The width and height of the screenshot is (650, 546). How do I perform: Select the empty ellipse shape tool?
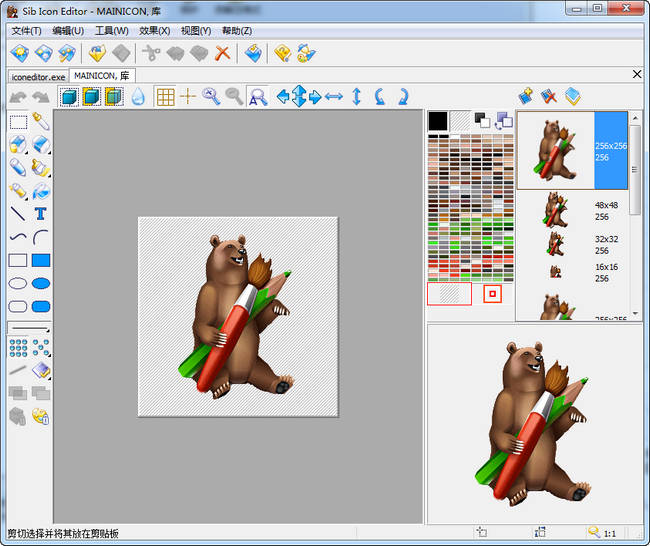tap(18, 284)
